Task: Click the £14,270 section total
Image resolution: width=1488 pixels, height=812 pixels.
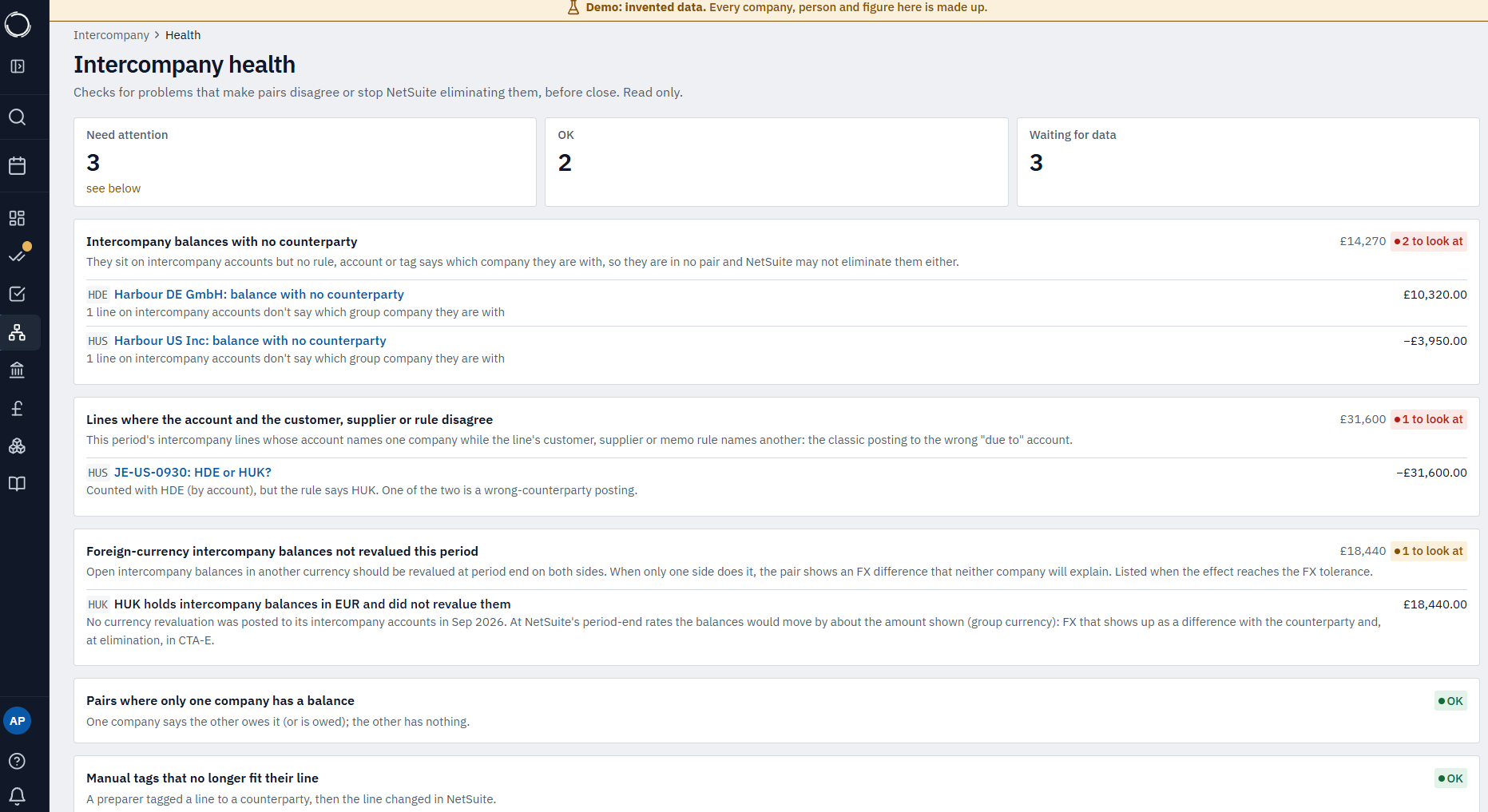Action: [x=1363, y=241]
